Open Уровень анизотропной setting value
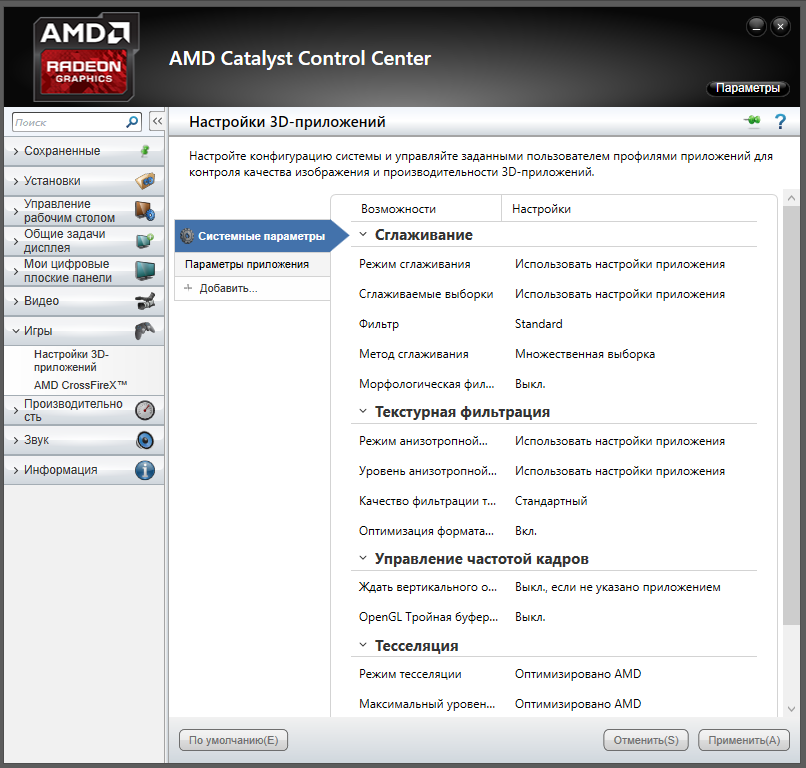Viewport: 806px width, 768px height. (620, 471)
